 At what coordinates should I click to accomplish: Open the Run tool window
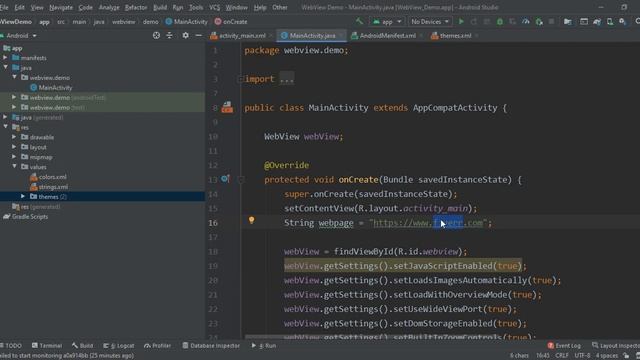264,345
